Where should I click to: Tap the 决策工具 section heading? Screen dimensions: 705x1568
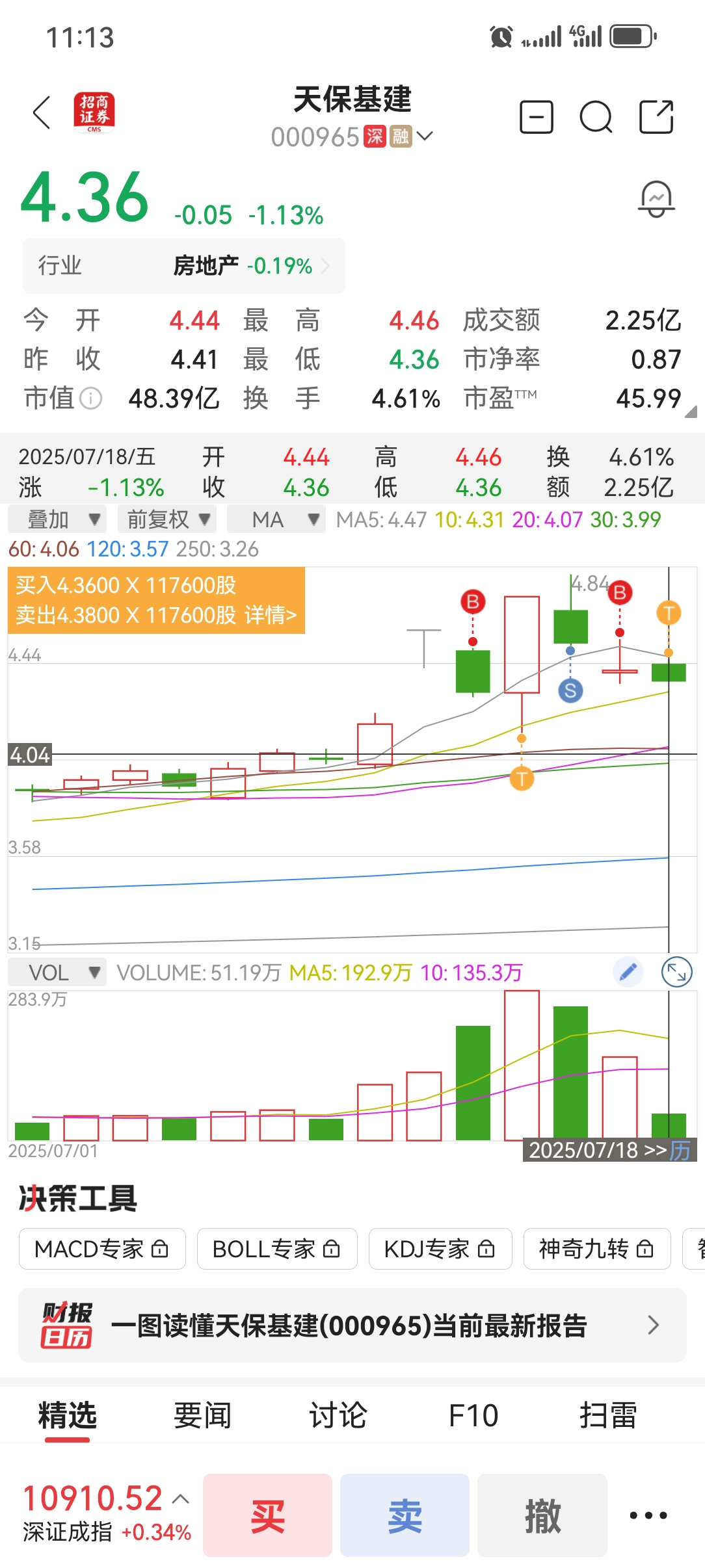[78, 1198]
